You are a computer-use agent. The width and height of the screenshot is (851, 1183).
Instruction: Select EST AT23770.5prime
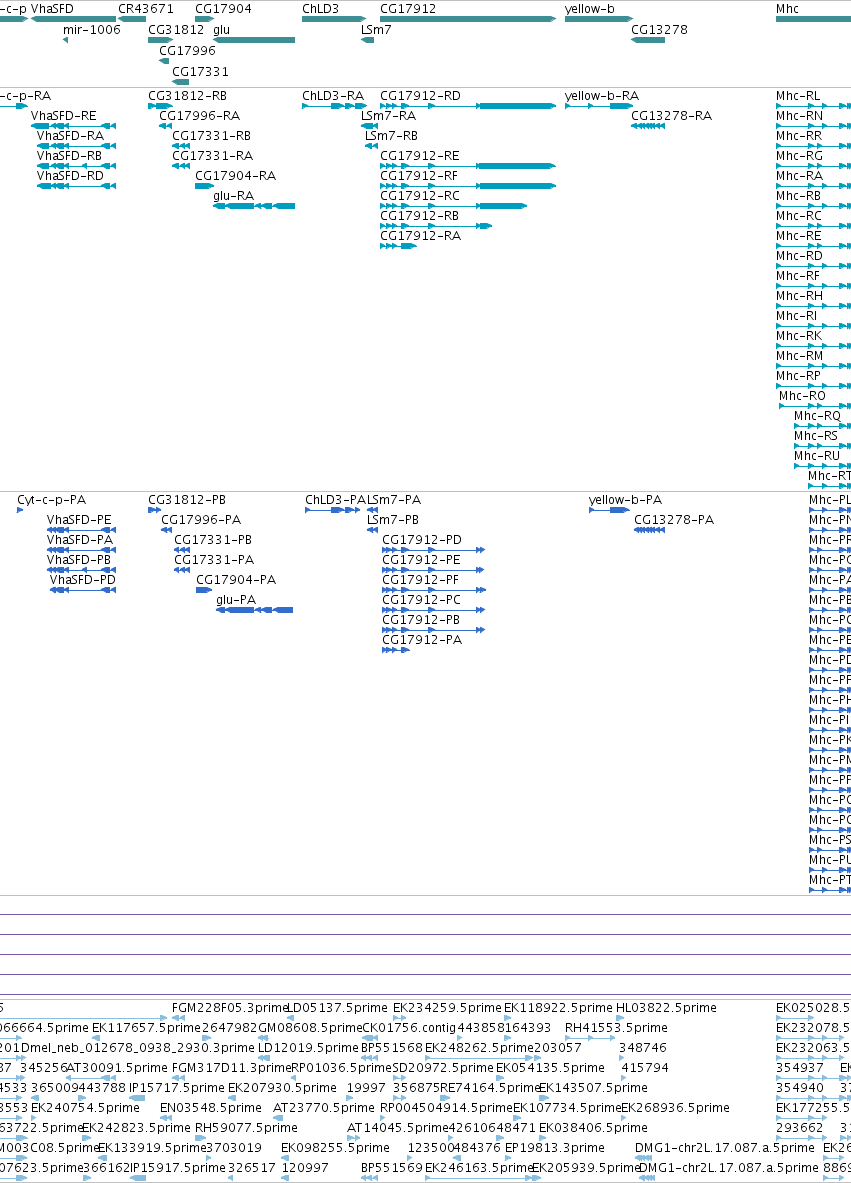[324, 1108]
